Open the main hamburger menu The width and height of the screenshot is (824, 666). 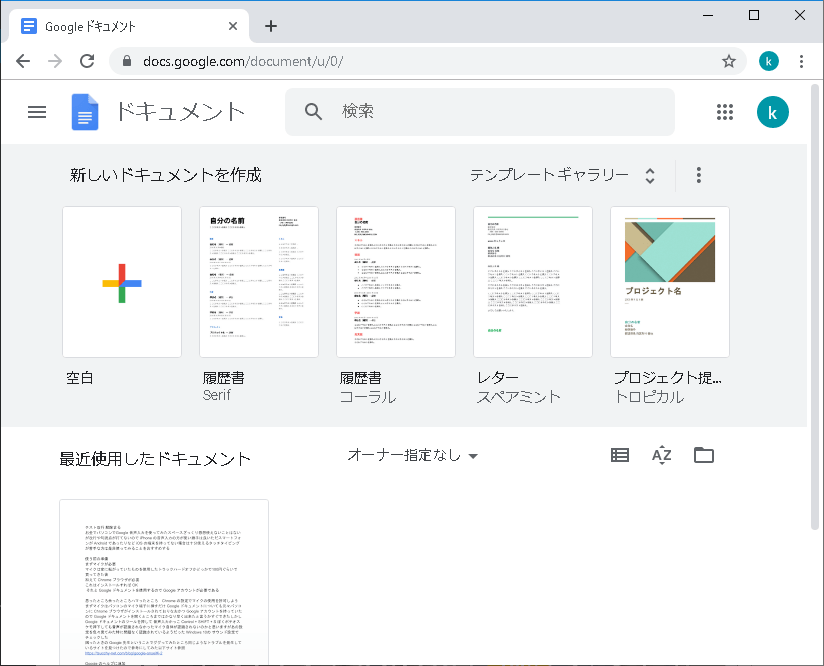click(x=37, y=112)
